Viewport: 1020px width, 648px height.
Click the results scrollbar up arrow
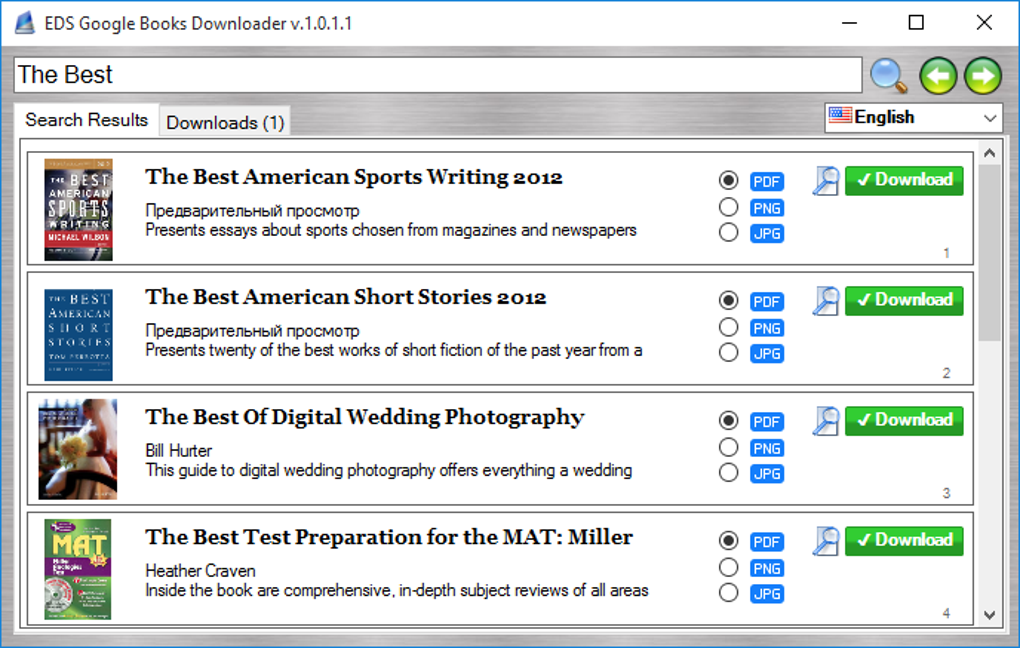click(x=989, y=154)
